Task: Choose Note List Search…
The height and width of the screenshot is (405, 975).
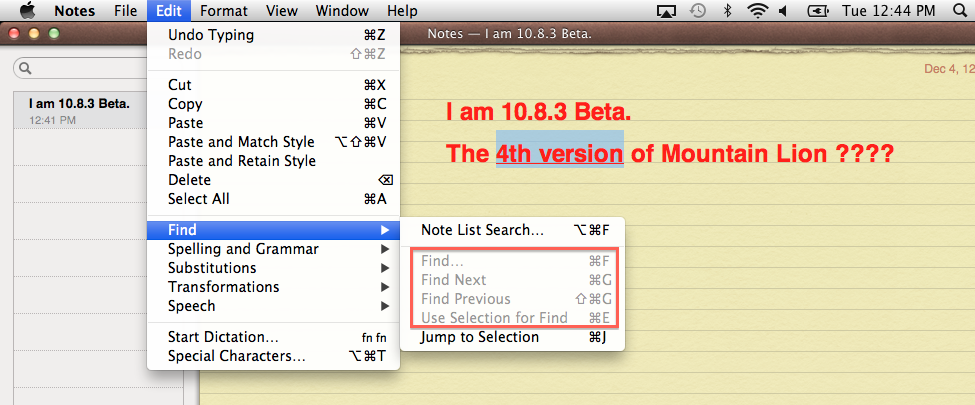Action: tap(512, 230)
